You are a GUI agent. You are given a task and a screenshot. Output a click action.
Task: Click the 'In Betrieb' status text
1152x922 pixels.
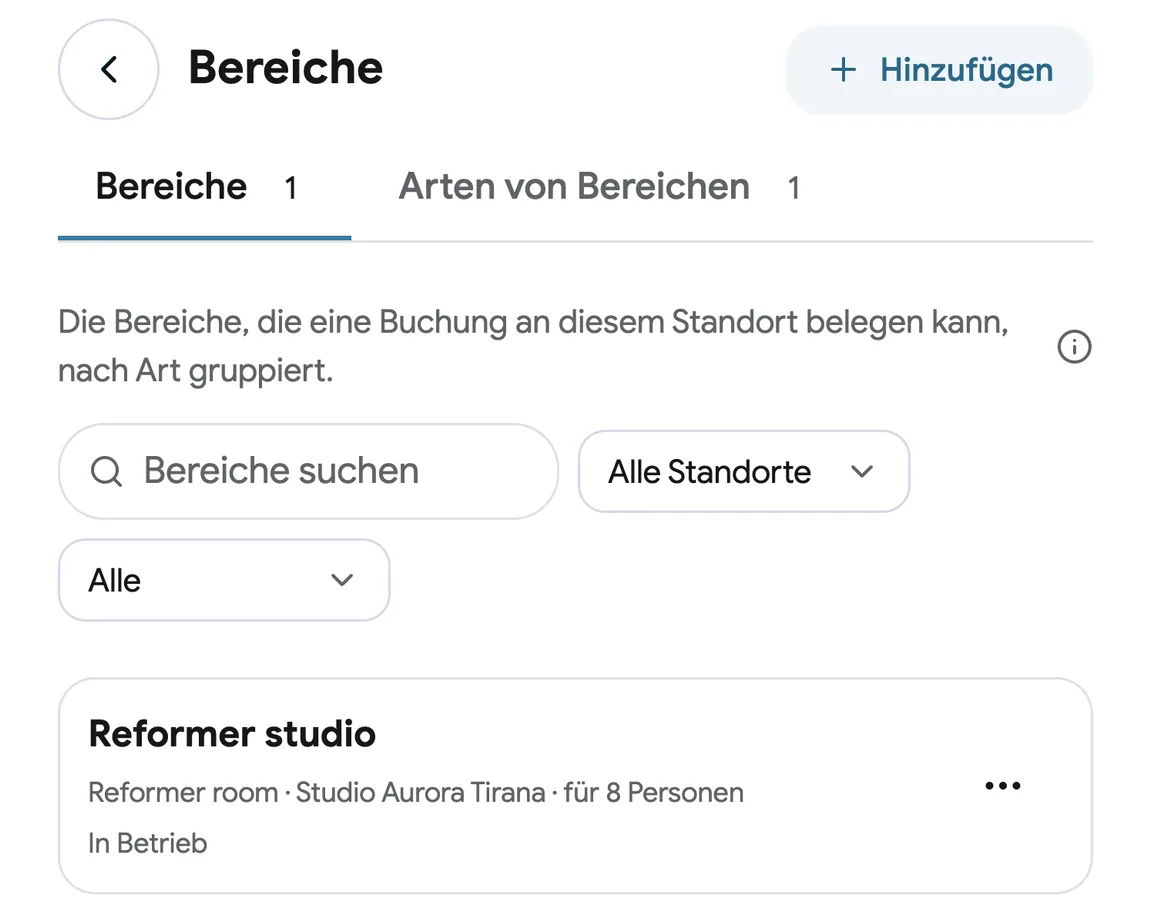click(x=148, y=843)
